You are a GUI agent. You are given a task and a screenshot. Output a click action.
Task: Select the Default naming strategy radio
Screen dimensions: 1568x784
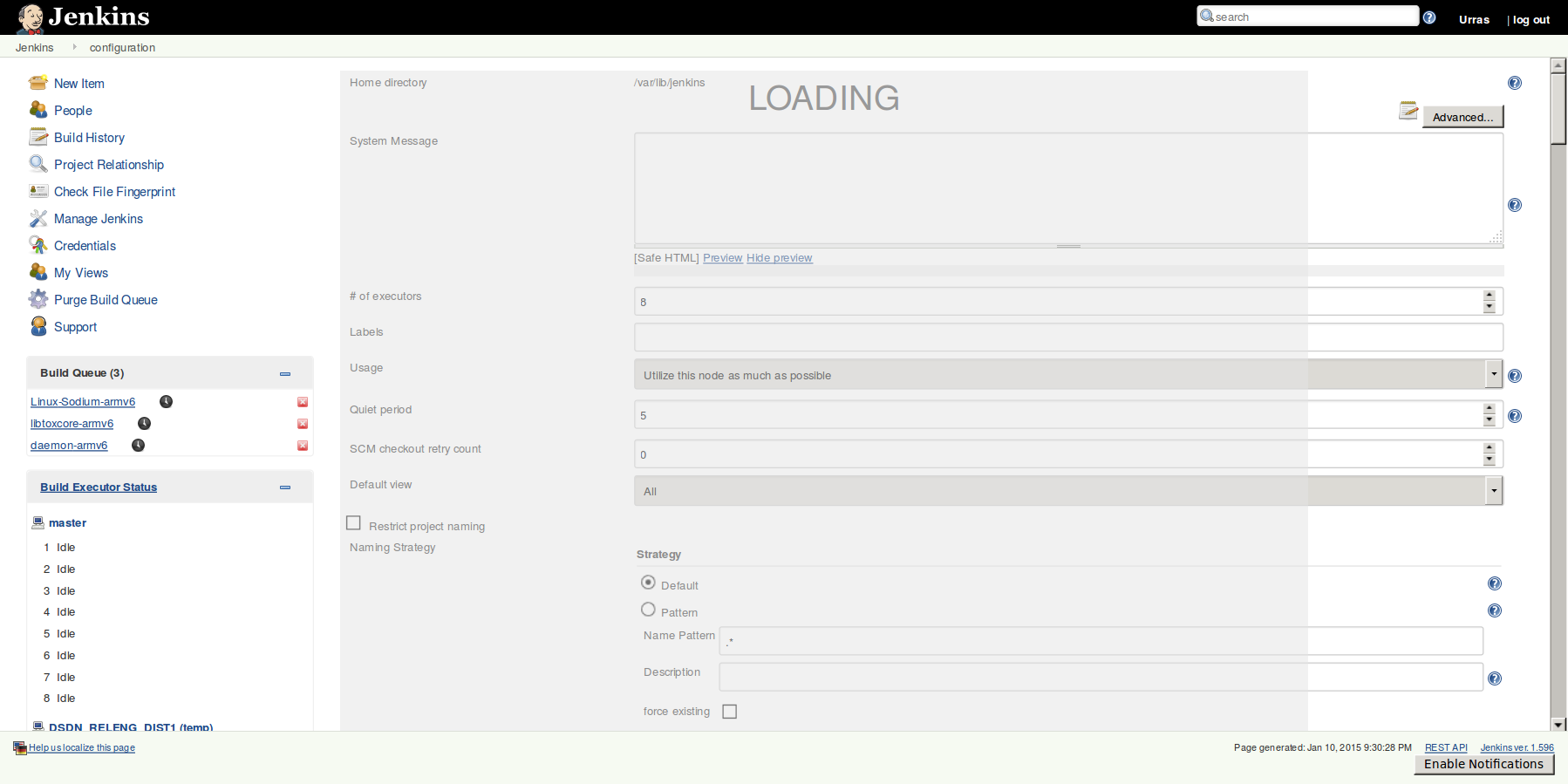pyautogui.click(x=648, y=582)
